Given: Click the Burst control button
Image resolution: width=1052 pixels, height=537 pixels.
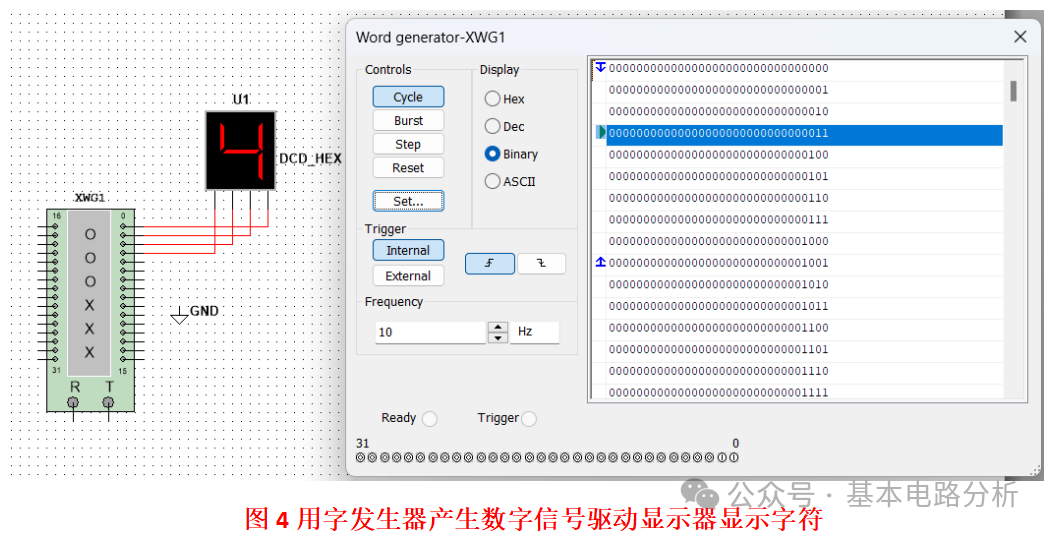Looking at the screenshot, I should point(408,121).
